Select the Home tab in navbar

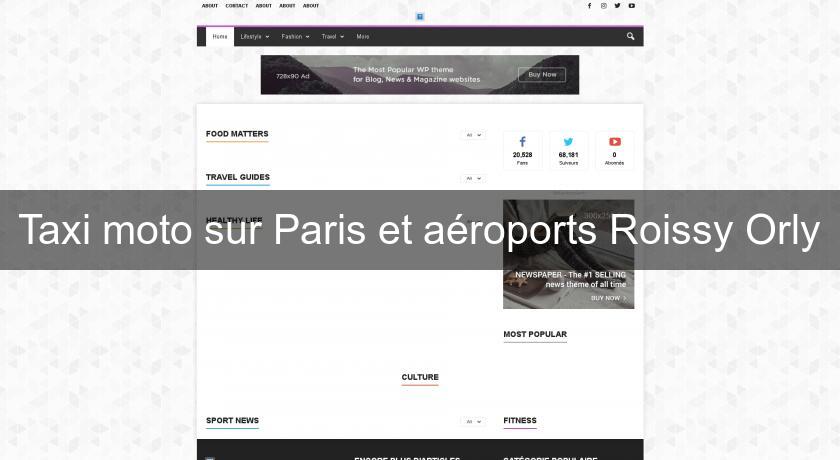pos(220,36)
